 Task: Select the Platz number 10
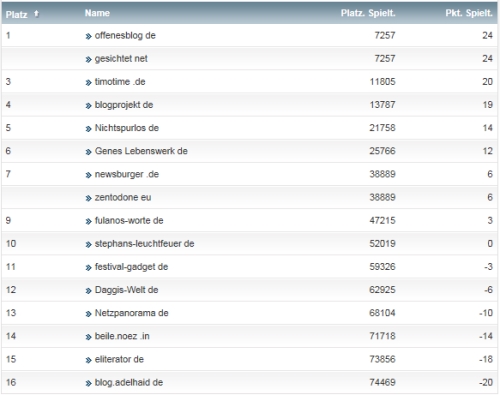pyautogui.click(x=11, y=244)
